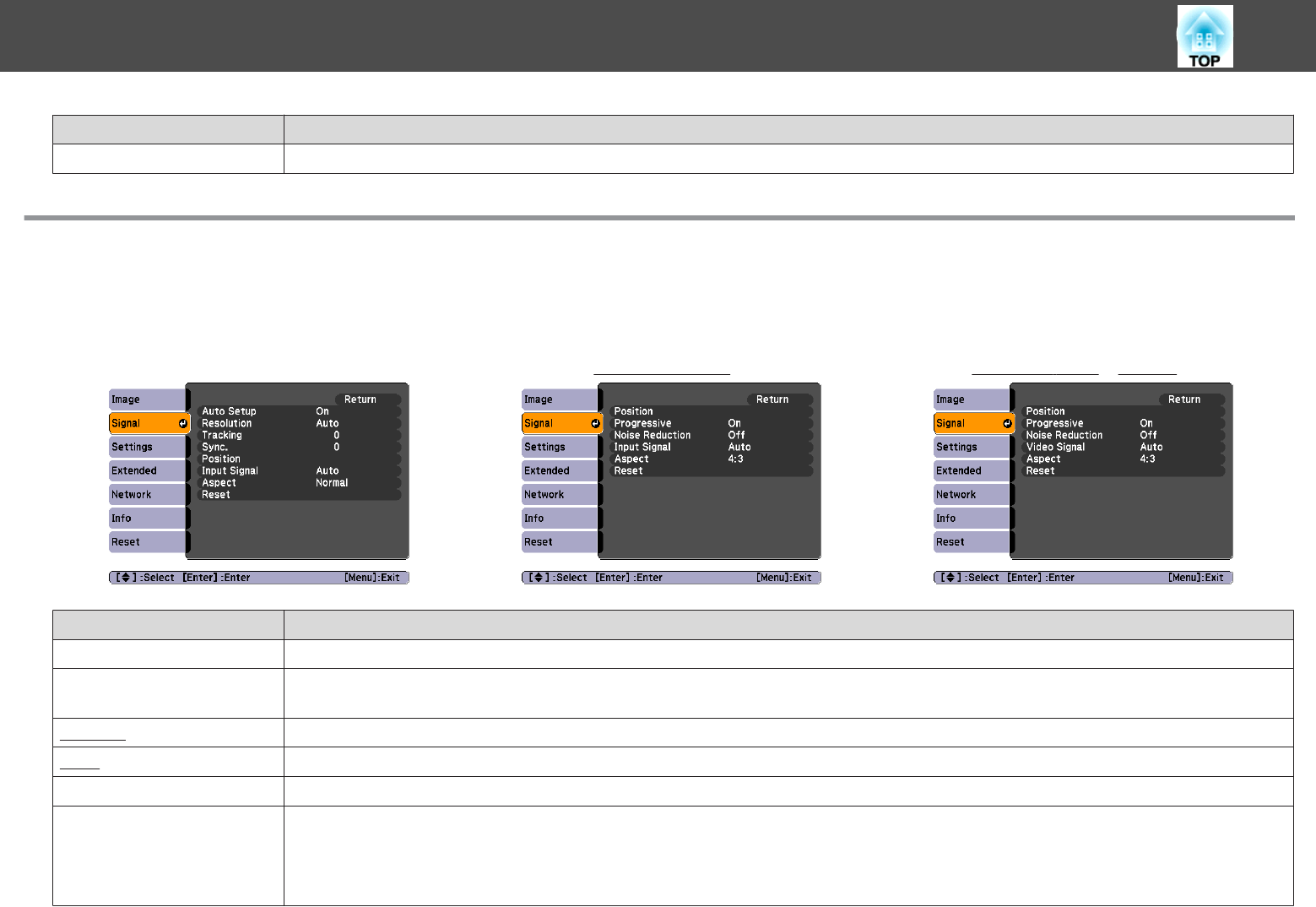Click enter arrow icon on Signal tab beside Auto Setup
The height and width of the screenshot is (907, 1316).
(182, 423)
